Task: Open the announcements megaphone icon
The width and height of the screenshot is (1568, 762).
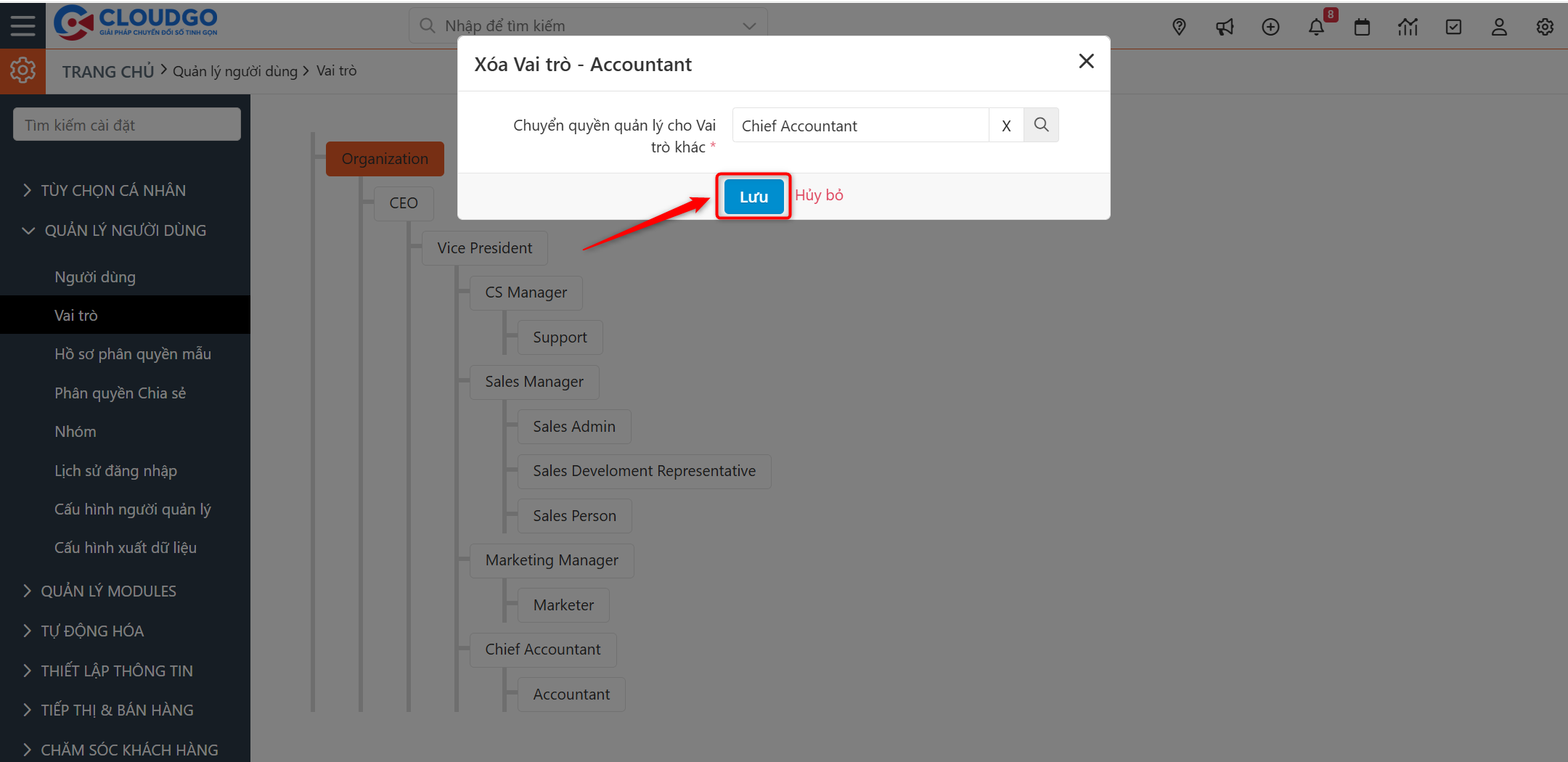Action: click(1225, 26)
